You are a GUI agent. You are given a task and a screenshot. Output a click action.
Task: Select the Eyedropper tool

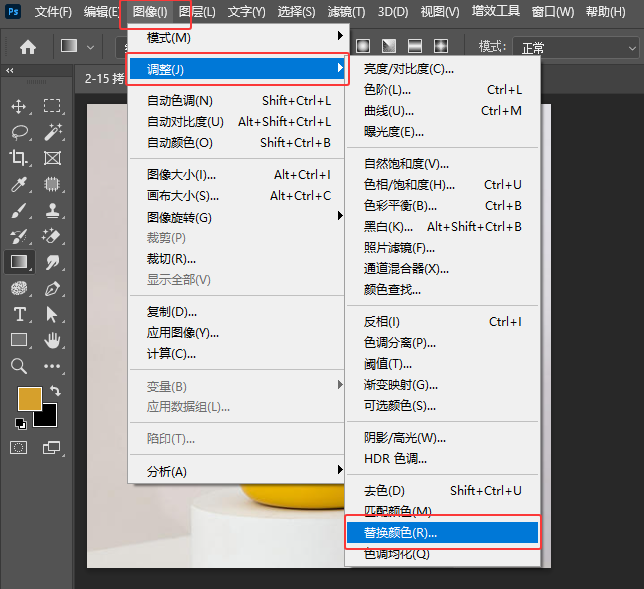coord(19,184)
